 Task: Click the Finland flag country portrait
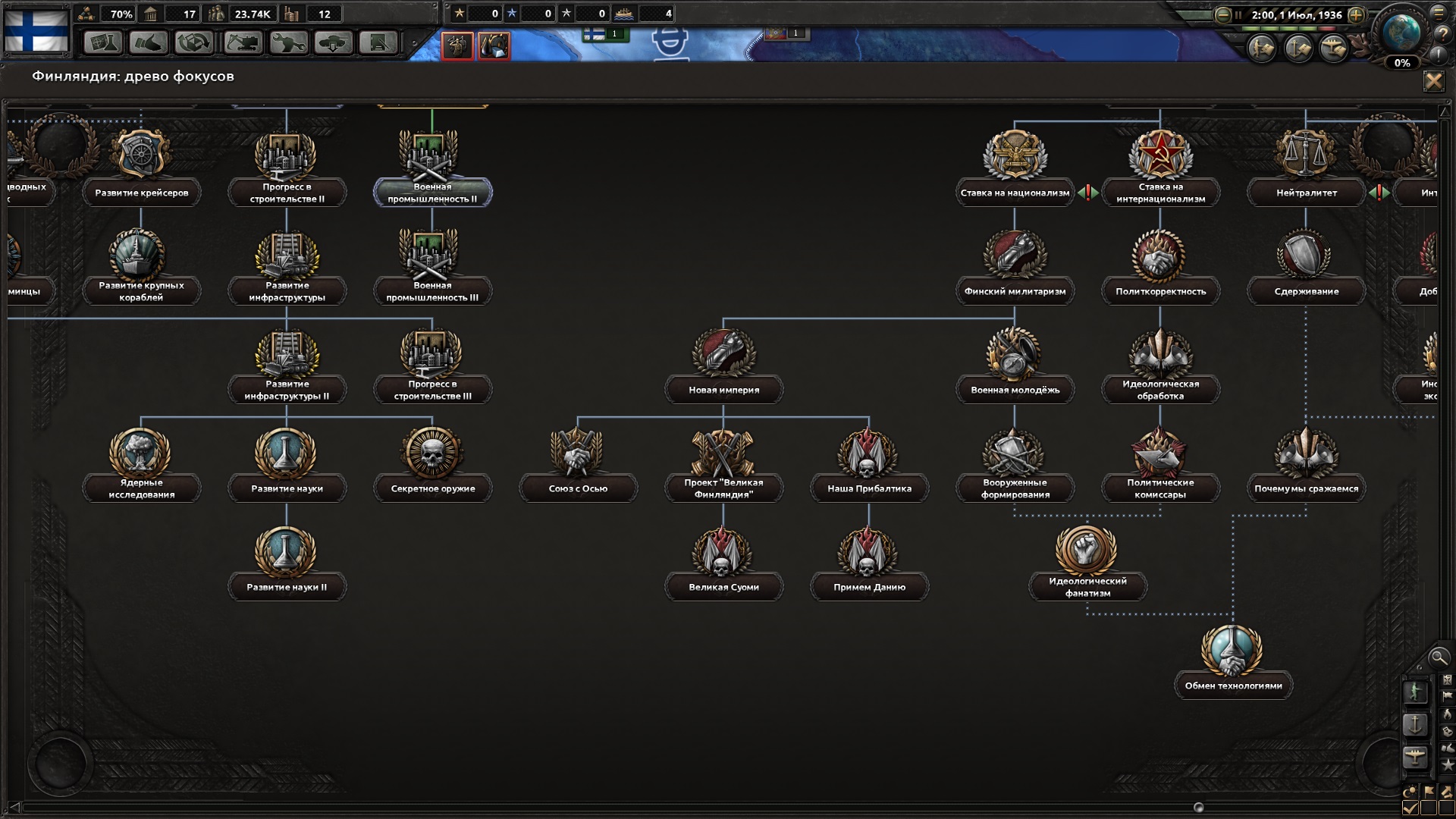point(36,30)
